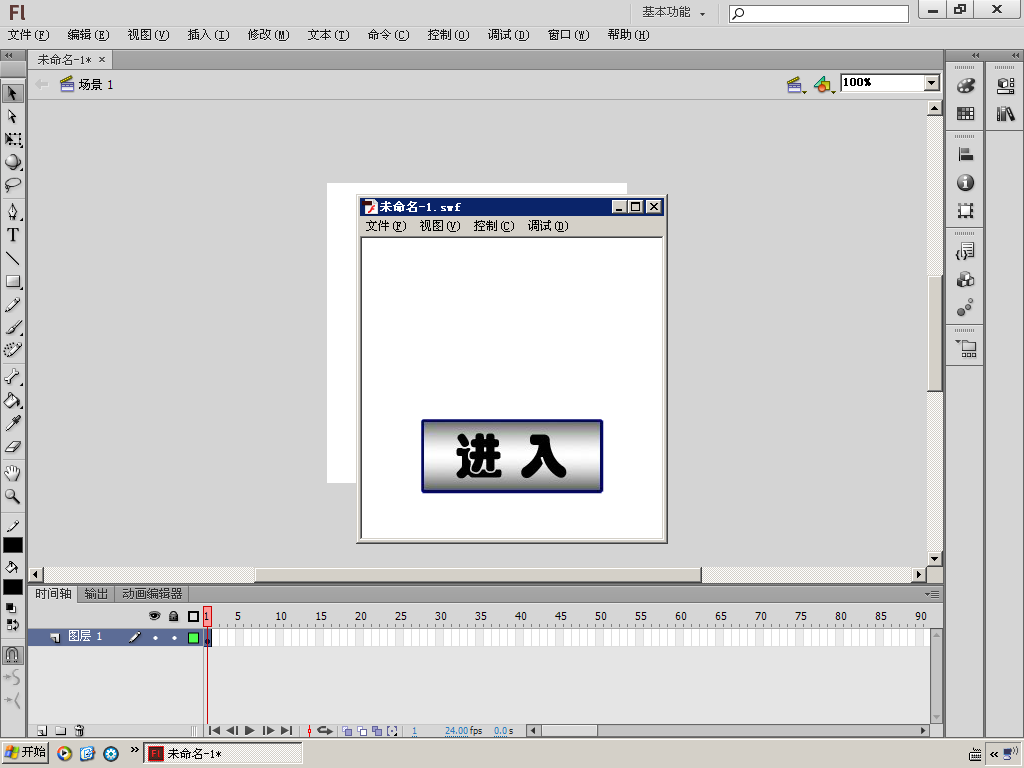Open the Components panel icon
This screenshot has width=1024, height=768.
point(965,280)
